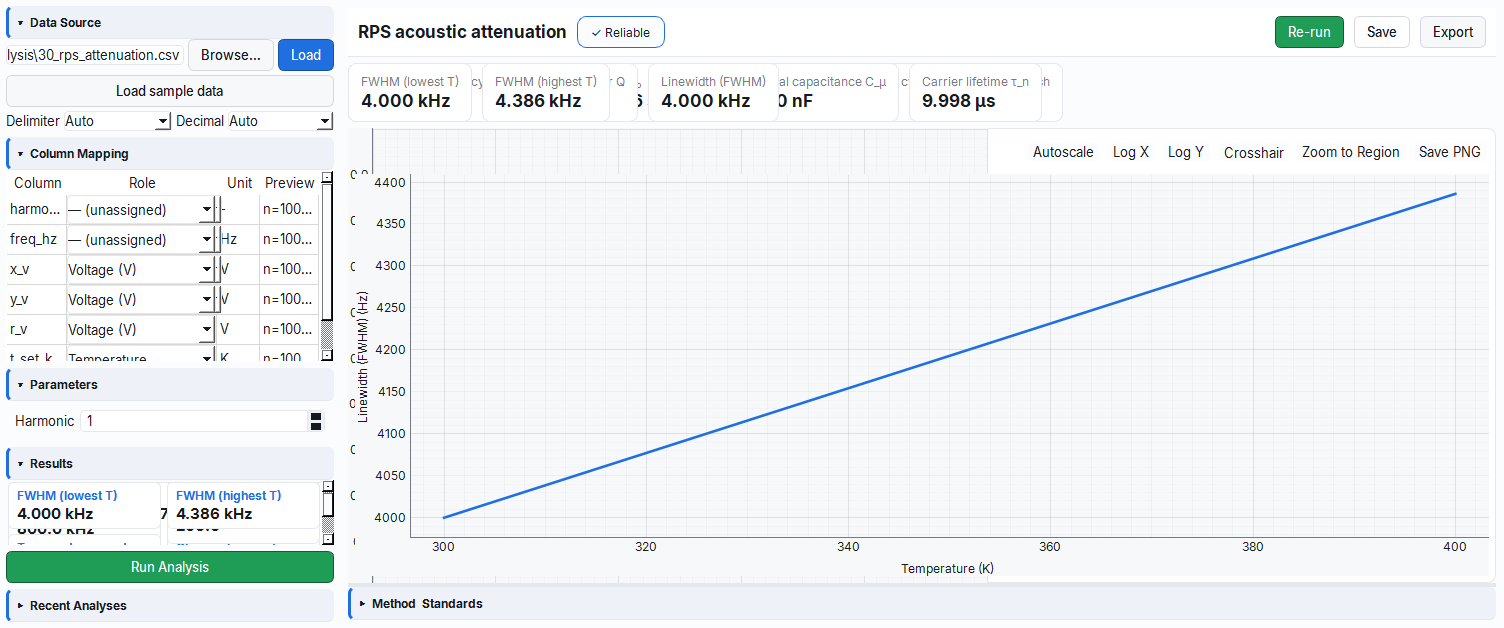1504x628 pixels.
Task: Increment the Harmonic stepper up arrow
Action: (316, 416)
